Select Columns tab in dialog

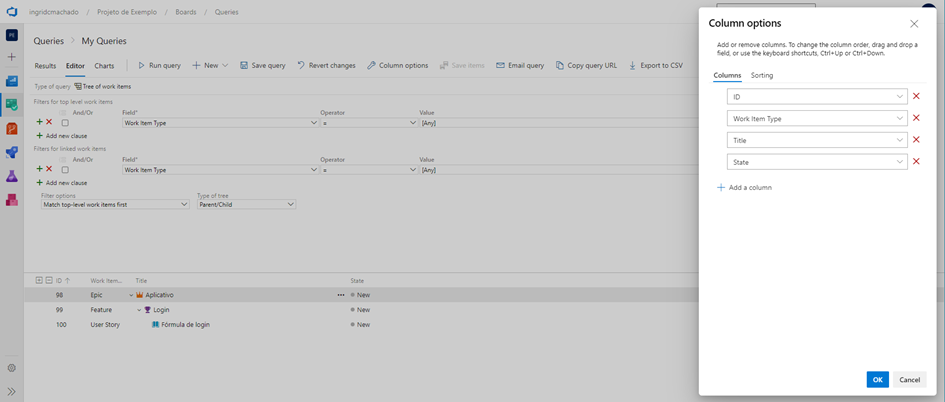(727, 75)
